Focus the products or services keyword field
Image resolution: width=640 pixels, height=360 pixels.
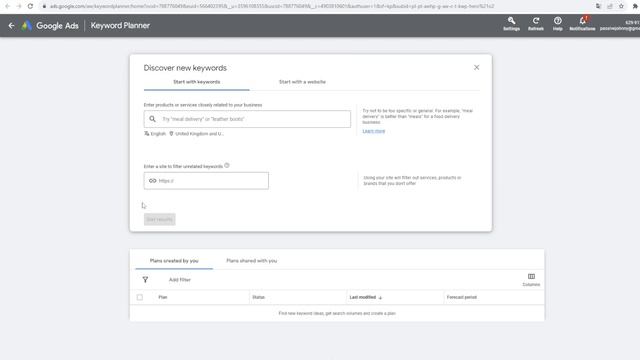[247, 119]
